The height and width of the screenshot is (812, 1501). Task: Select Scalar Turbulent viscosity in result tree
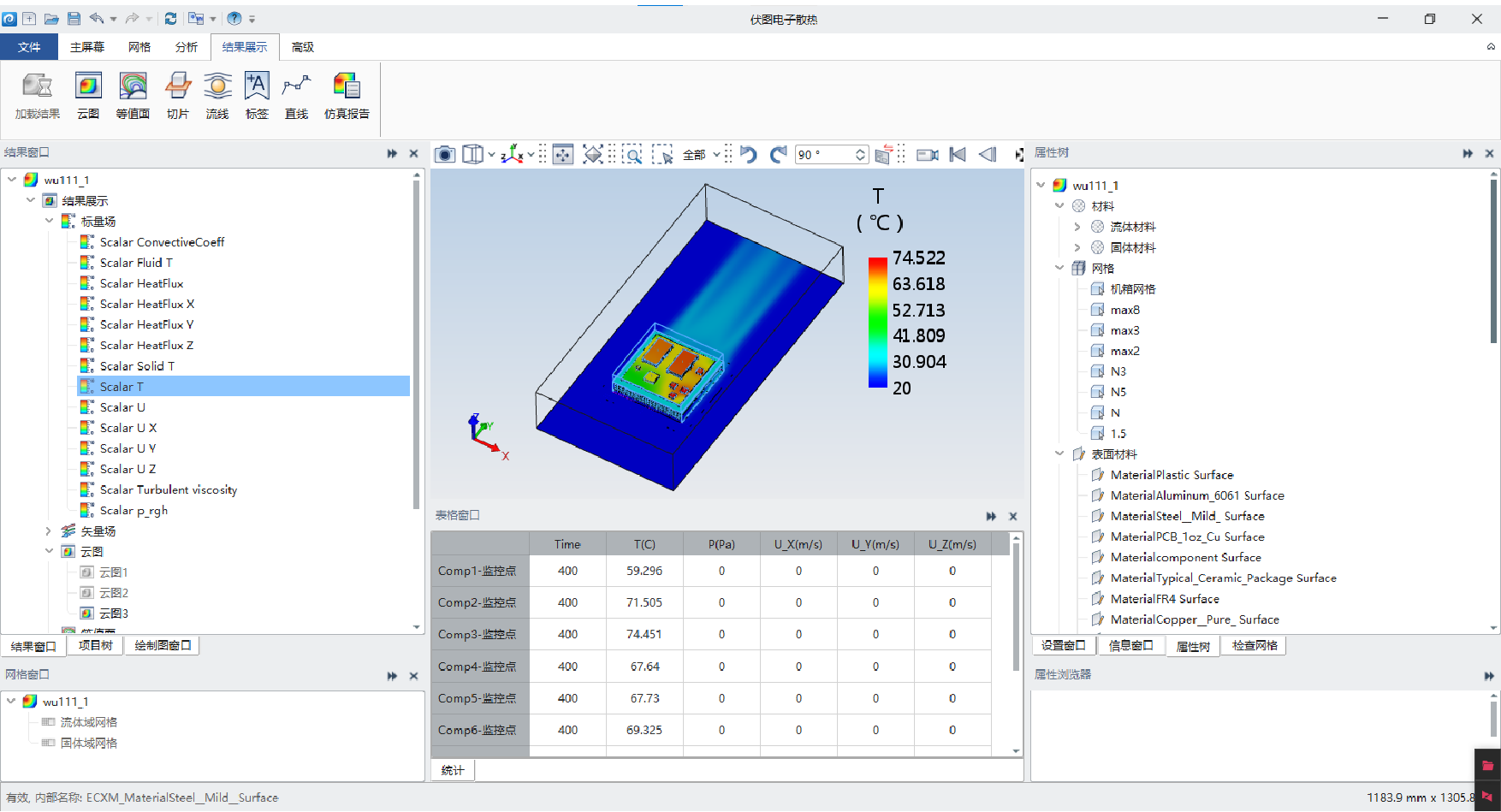pyautogui.click(x=168, y=489)
